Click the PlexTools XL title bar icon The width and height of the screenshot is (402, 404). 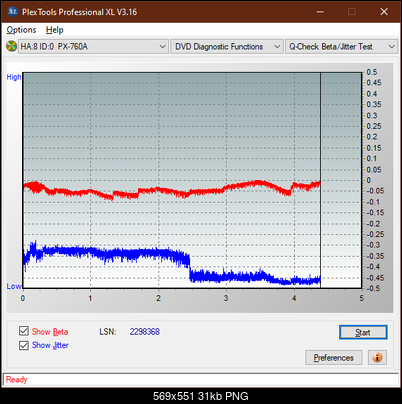[13, 12]
